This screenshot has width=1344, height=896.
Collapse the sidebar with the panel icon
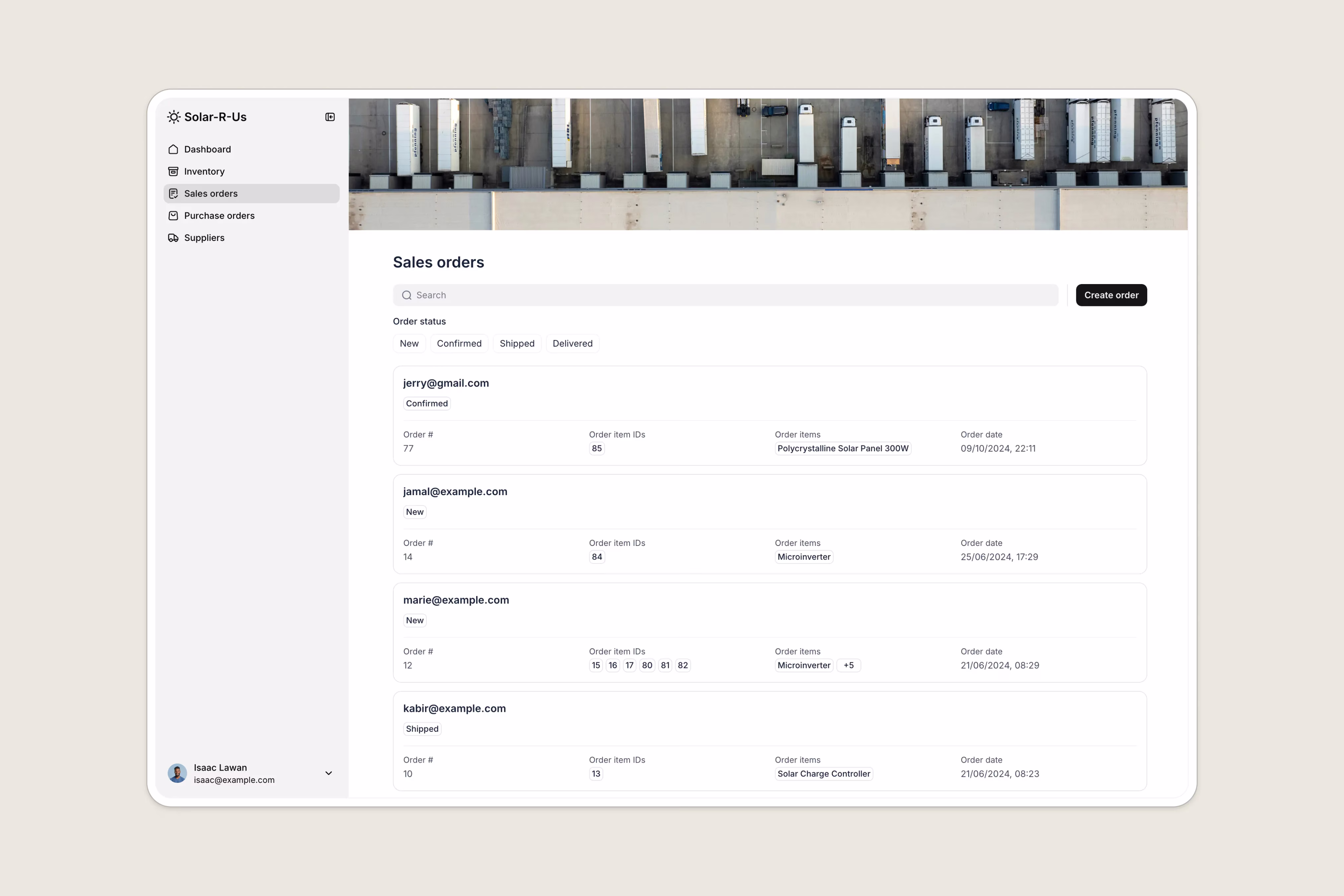pyautogui.click(x=330, y=116)
